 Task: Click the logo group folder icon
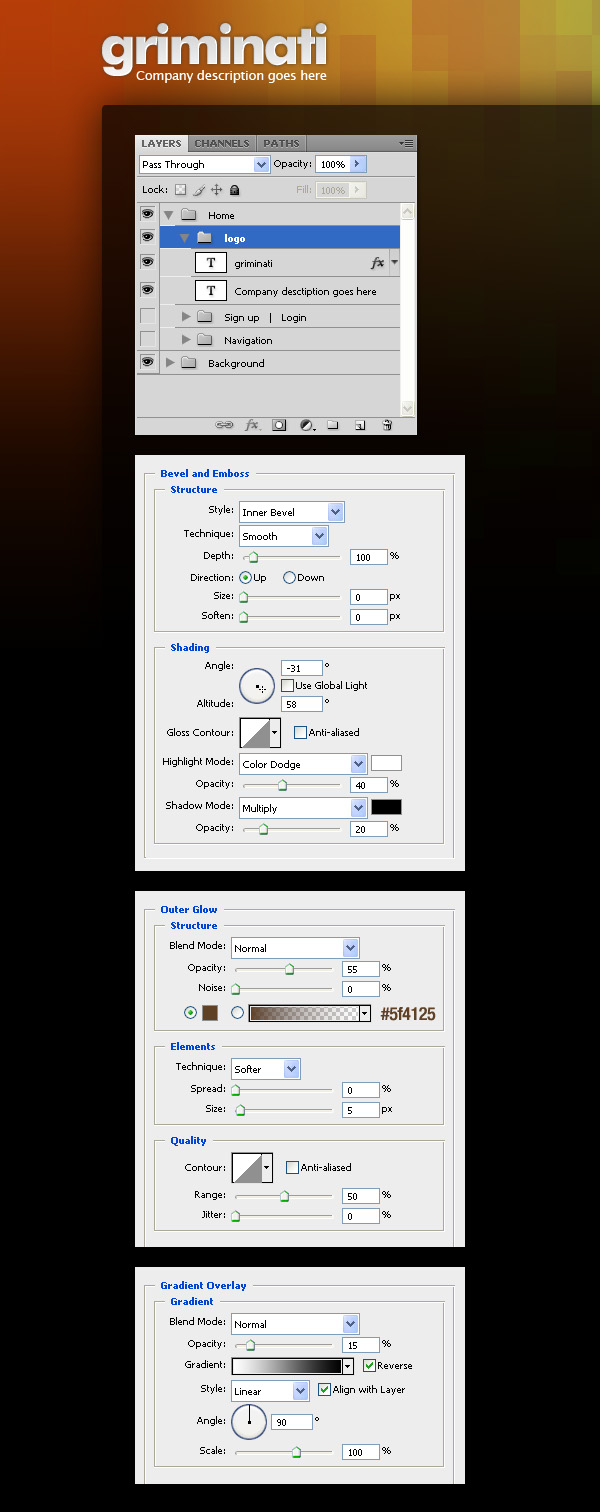click(x=204, y=238)
